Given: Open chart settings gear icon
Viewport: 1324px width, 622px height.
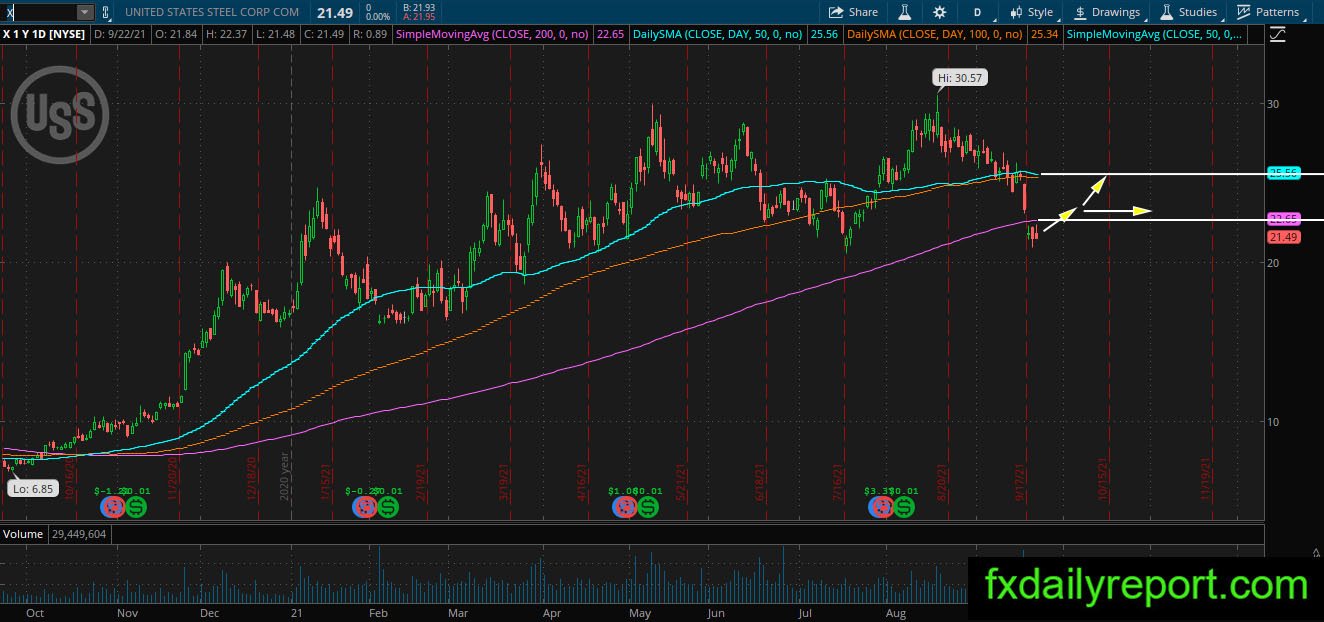Looking at the screenshot, I should click(939, 12).
